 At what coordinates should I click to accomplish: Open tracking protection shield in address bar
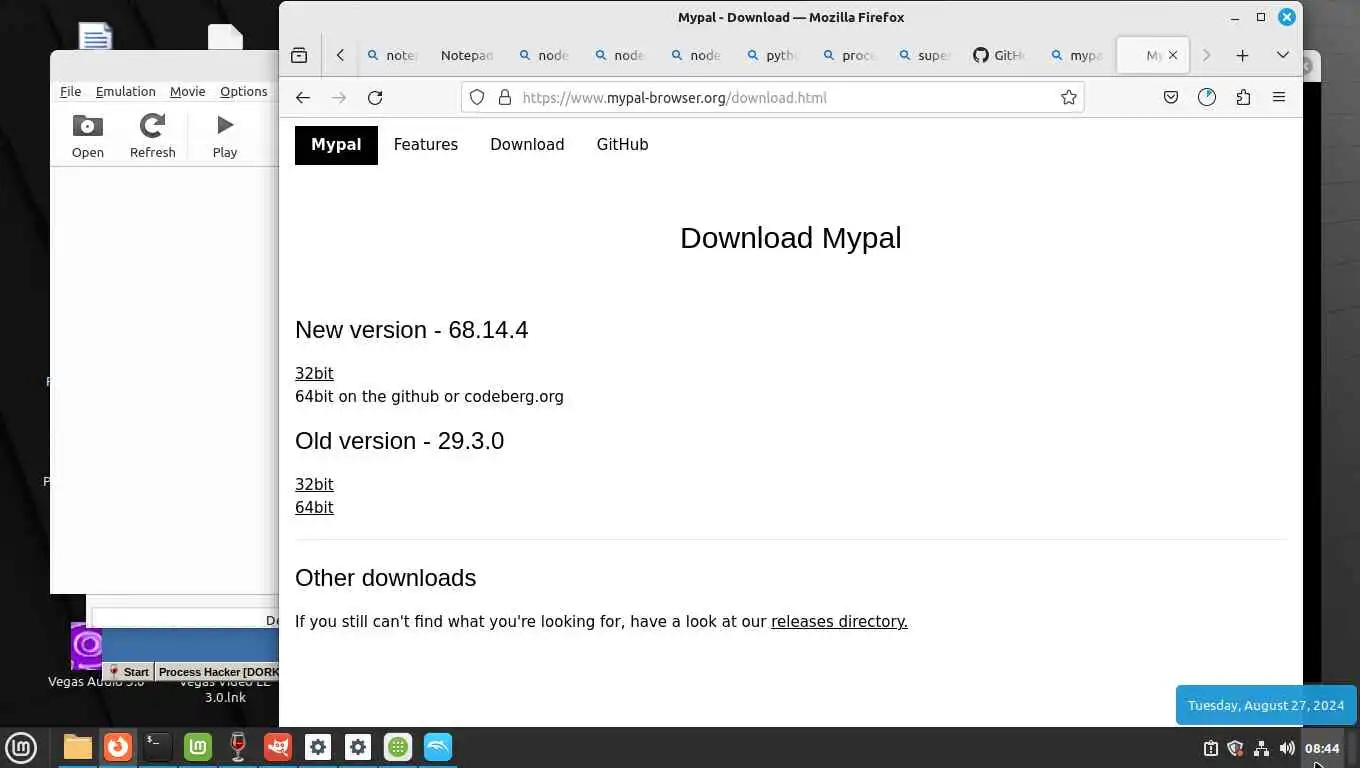[x=477, y=97]
